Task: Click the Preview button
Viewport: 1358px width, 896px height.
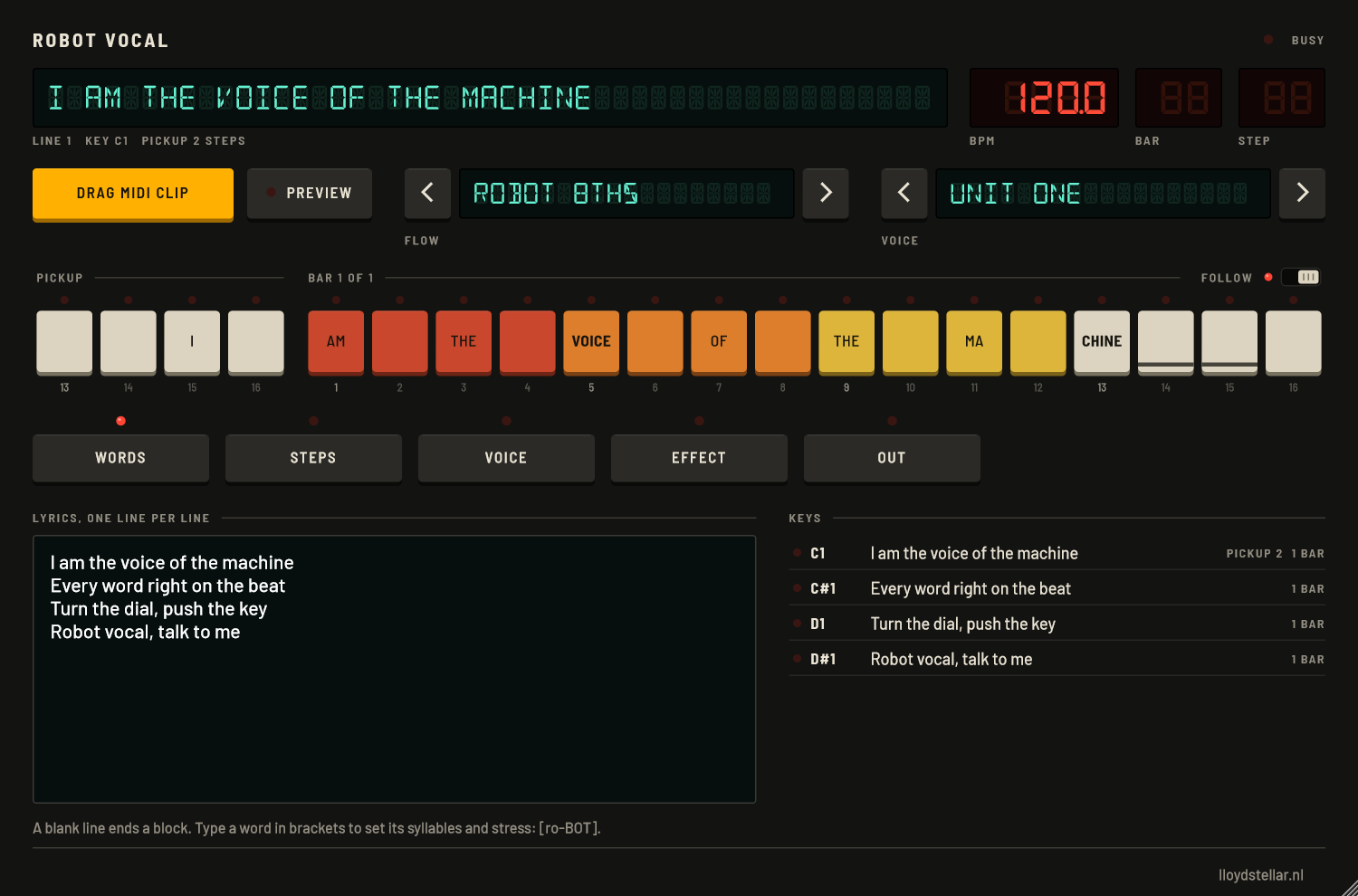Action: [310, 193]
